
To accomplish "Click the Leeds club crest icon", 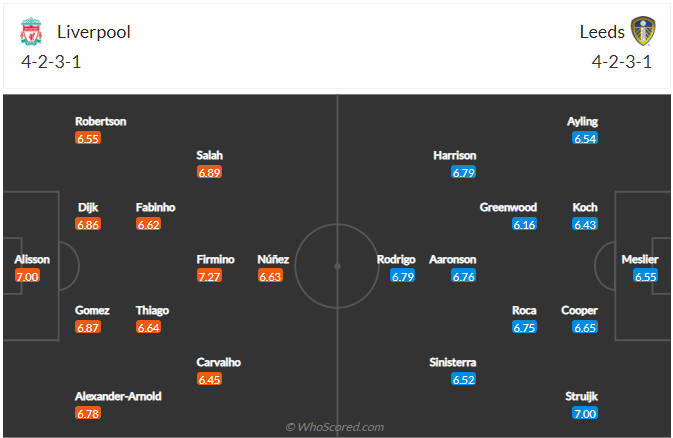I will [x=641, y=31].
